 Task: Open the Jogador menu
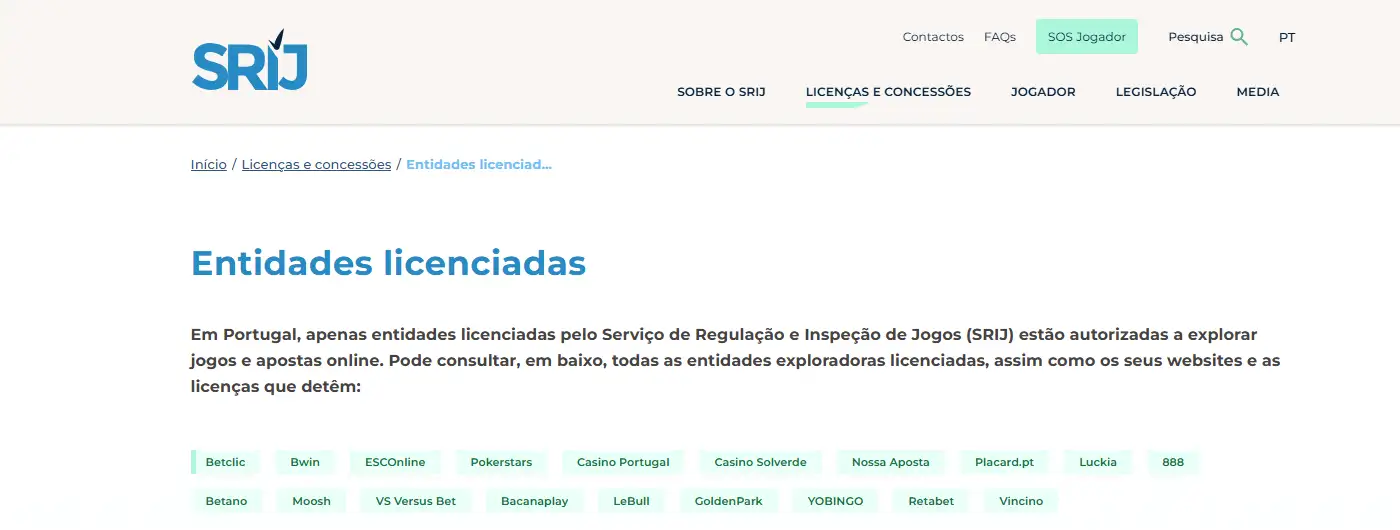click(x=1043, y=92)
